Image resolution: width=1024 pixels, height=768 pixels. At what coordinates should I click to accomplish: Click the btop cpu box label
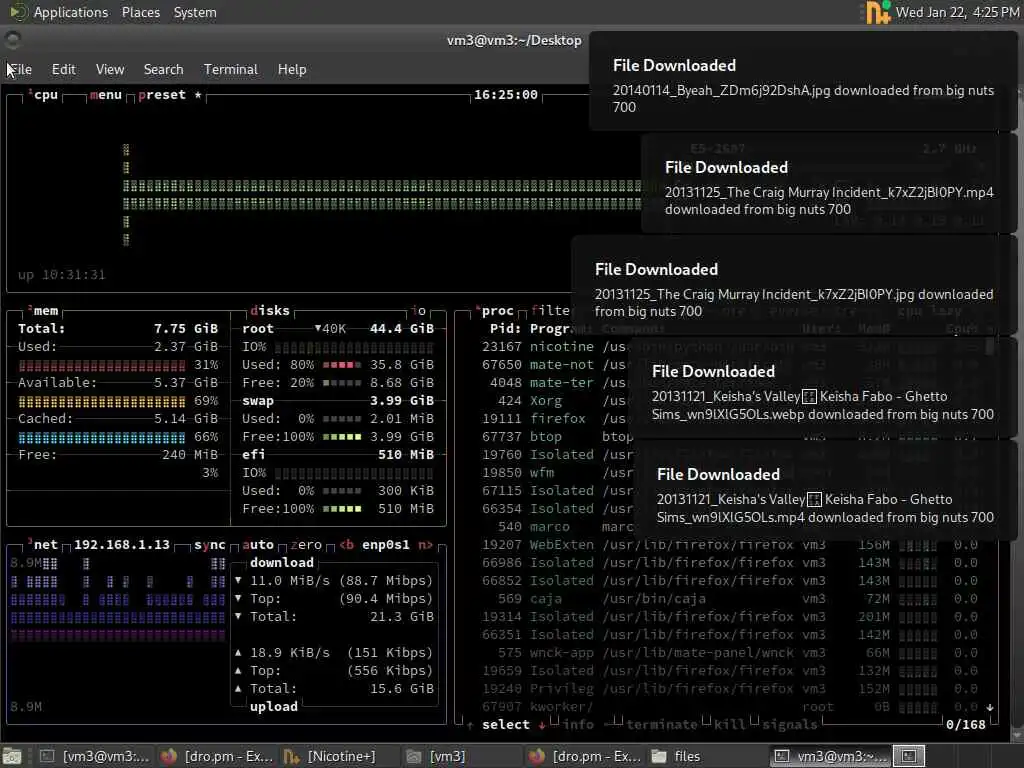pyautogui.click(x=44, y=95)
